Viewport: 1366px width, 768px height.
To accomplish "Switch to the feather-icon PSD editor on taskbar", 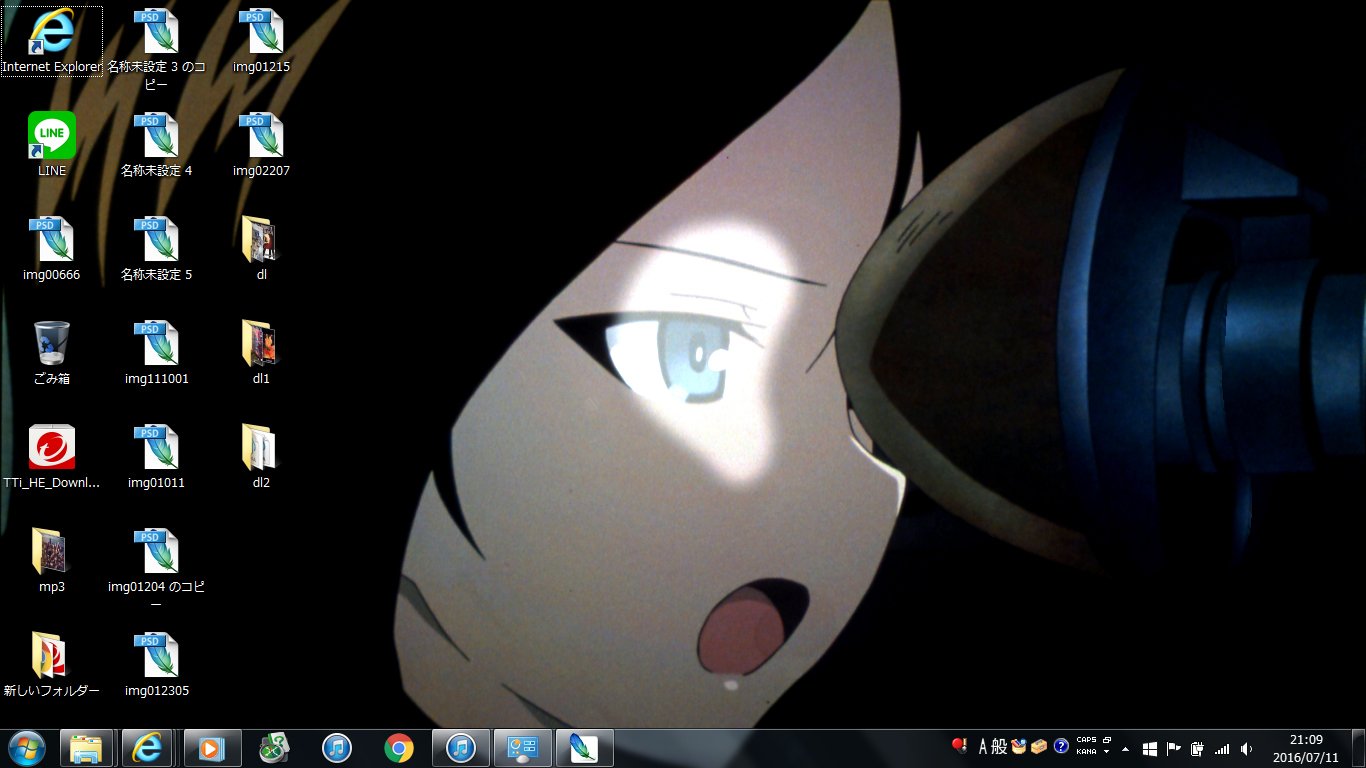I will pos(584,748).
